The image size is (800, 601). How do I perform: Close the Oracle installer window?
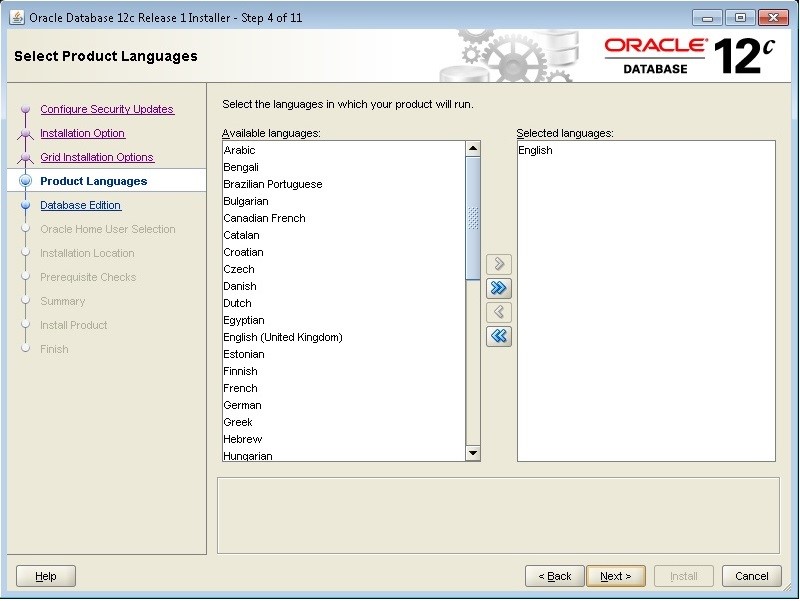pyautogui.click(x=773, y=18)
